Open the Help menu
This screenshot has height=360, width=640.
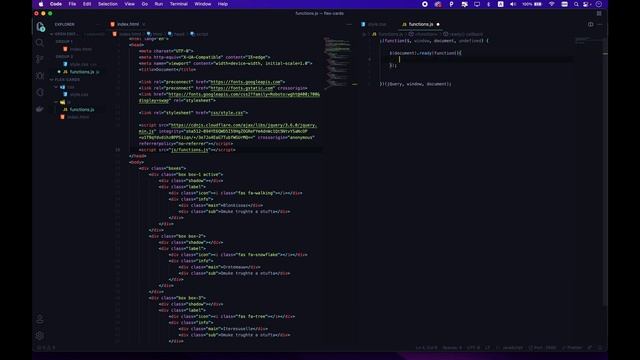[223, 4]
